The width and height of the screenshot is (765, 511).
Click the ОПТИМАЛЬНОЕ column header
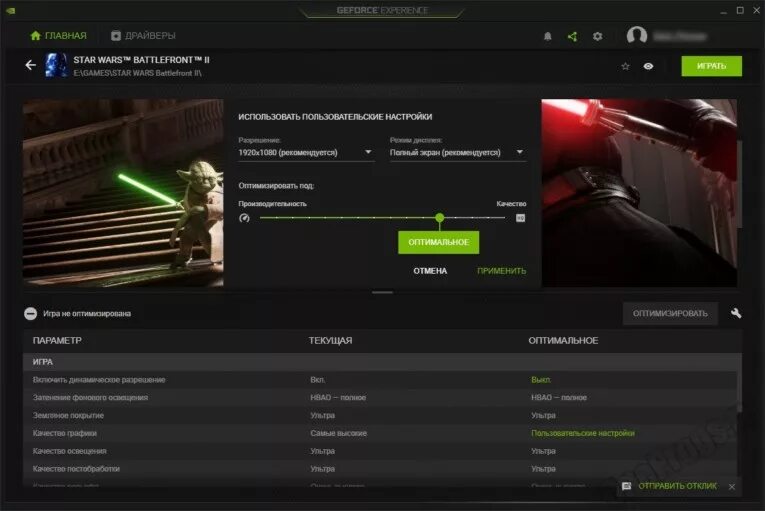(x=563, y=340)
